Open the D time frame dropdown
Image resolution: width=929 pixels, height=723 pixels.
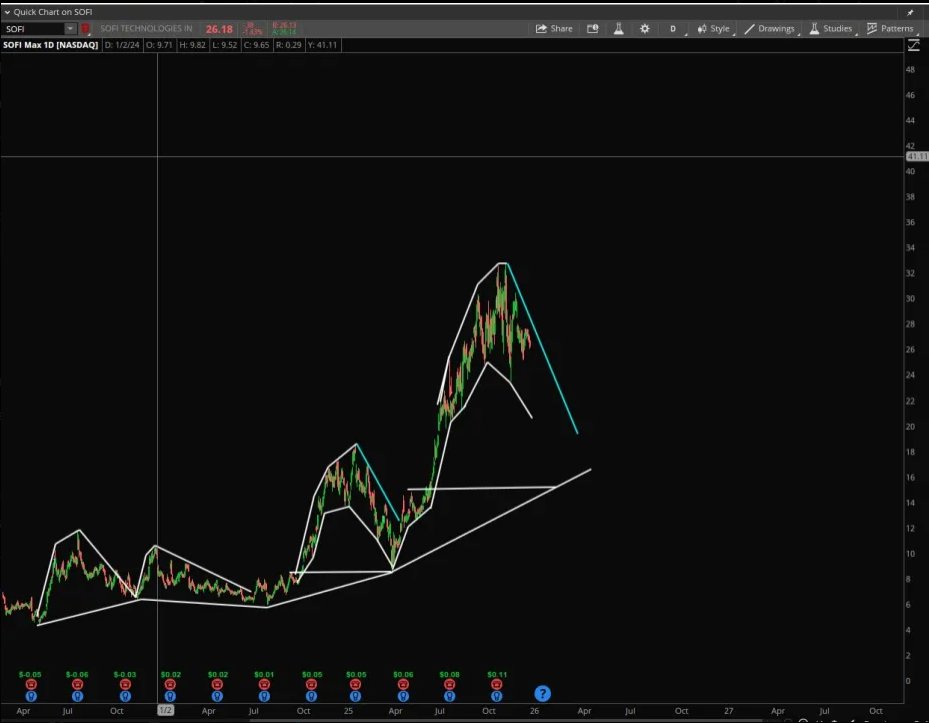[675, 28]
